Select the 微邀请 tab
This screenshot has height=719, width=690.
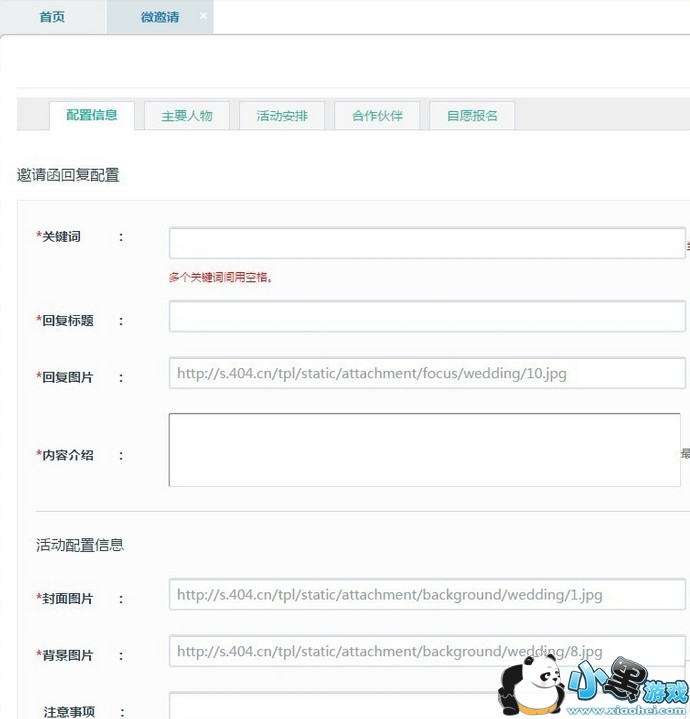[x=160, y=17]
